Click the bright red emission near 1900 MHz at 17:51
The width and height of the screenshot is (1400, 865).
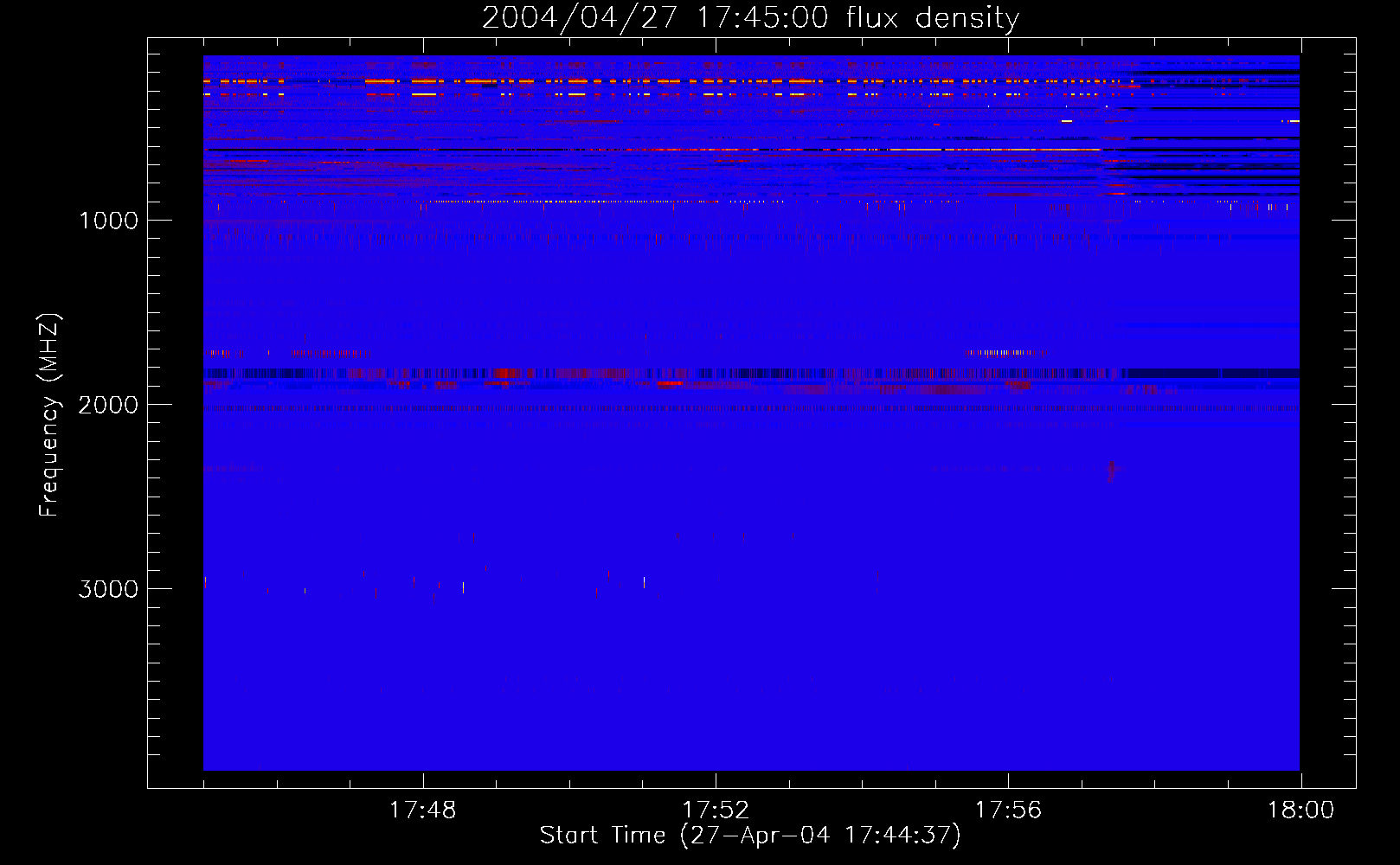[669, 382]
